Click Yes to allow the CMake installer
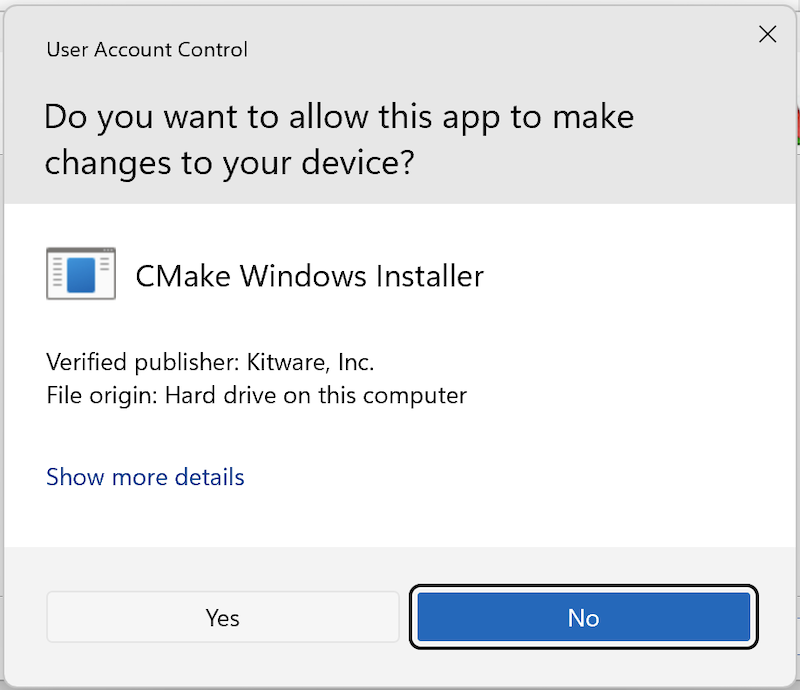 point(222,617)
